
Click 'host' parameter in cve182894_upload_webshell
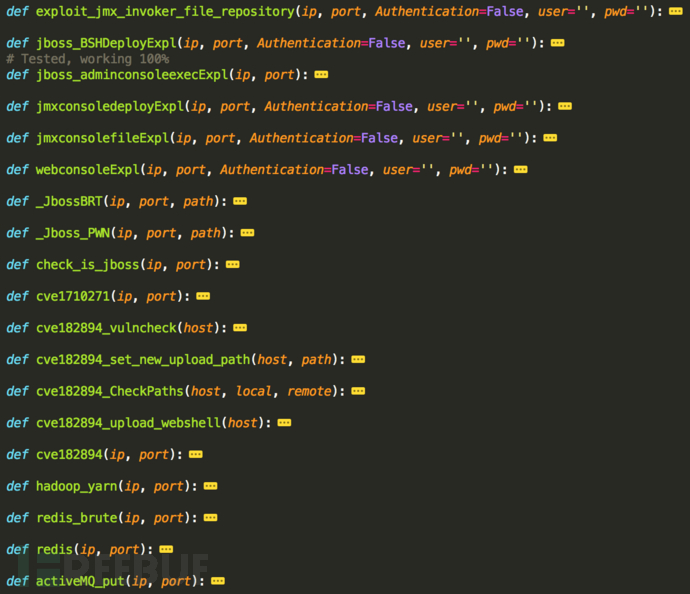pos(242,423)
